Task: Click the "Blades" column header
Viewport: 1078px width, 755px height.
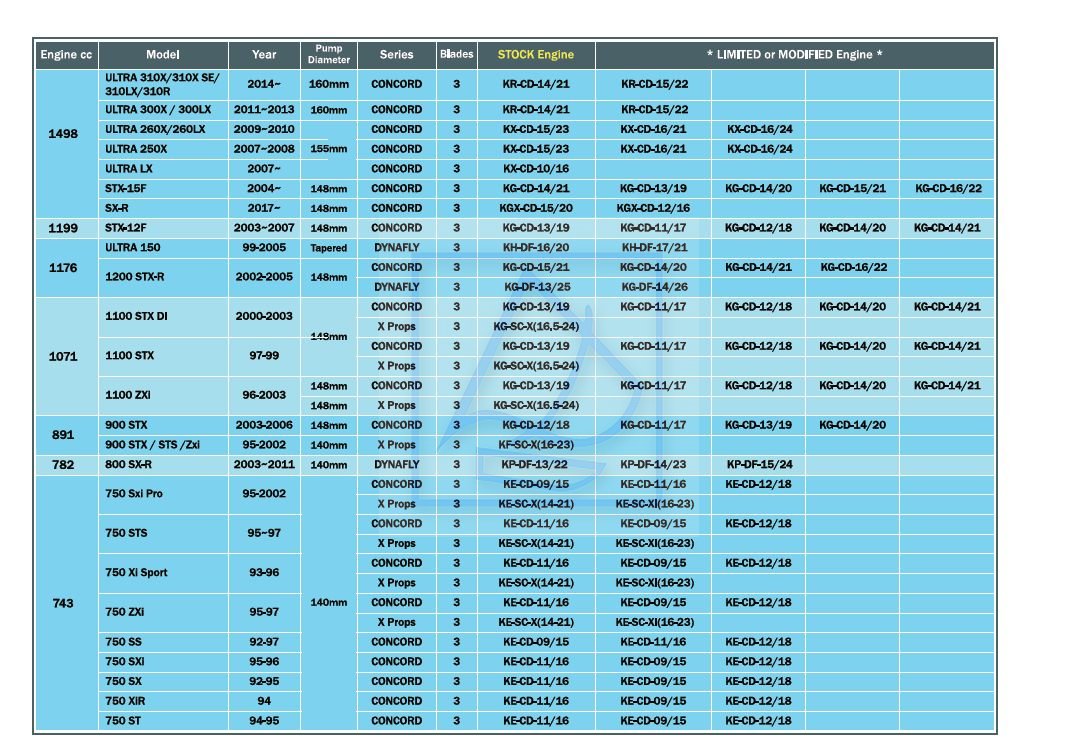Action: 456,55
